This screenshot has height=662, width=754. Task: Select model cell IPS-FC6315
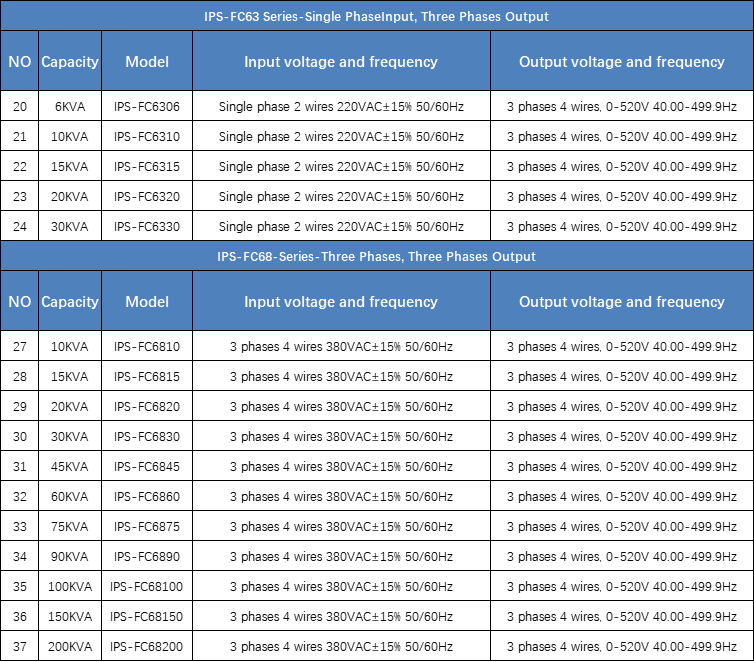147,166
